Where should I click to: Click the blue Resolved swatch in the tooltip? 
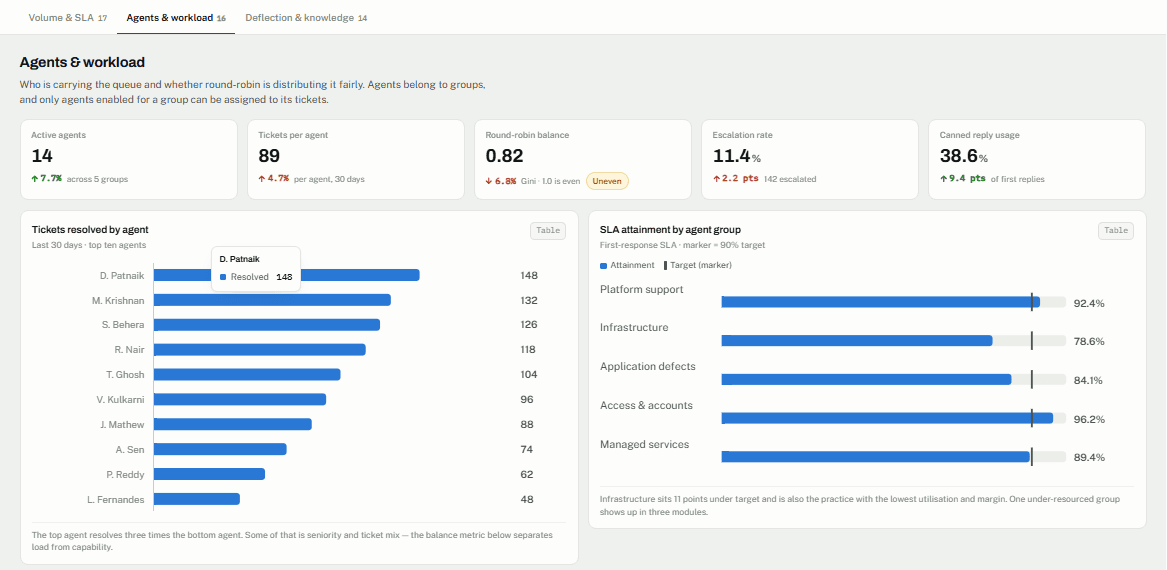click(223, 277)
